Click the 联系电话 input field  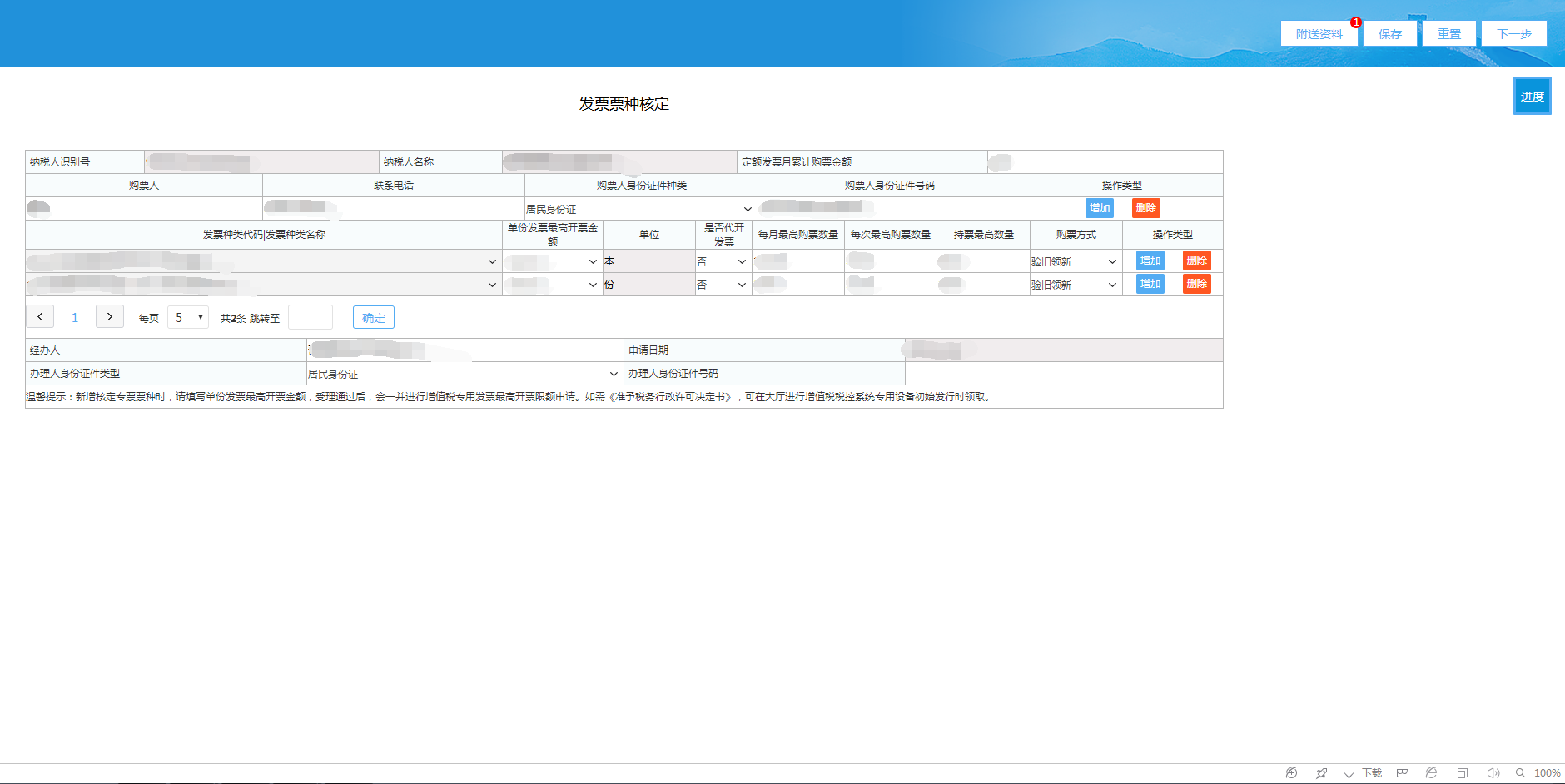[393, 208]
